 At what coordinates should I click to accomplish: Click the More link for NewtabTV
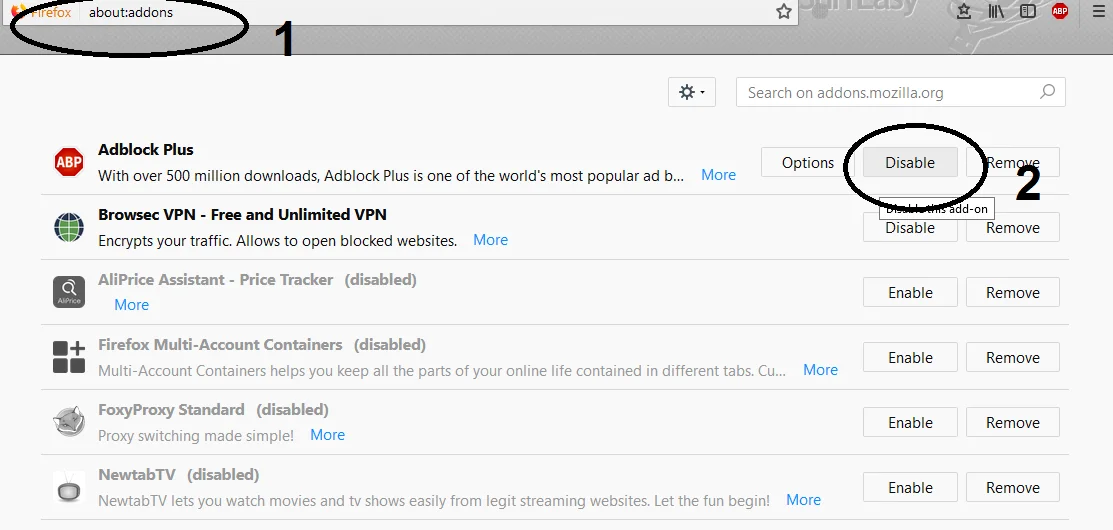coord(803,500)
